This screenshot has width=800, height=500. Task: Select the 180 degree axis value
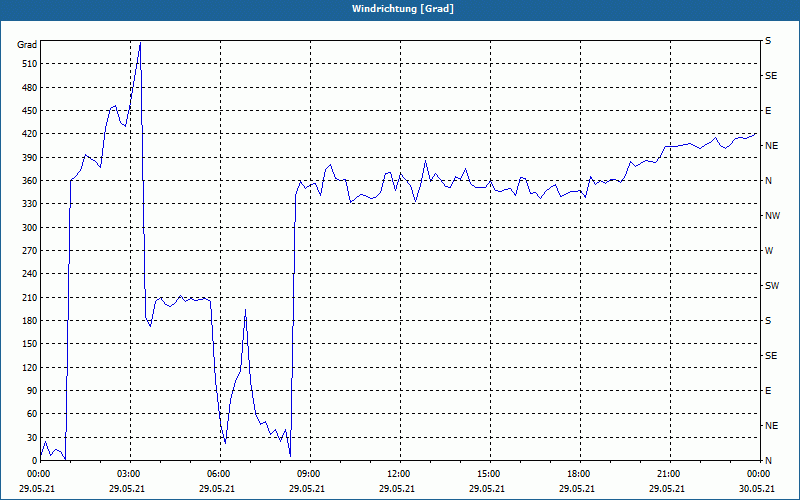(x=30, y=320)
